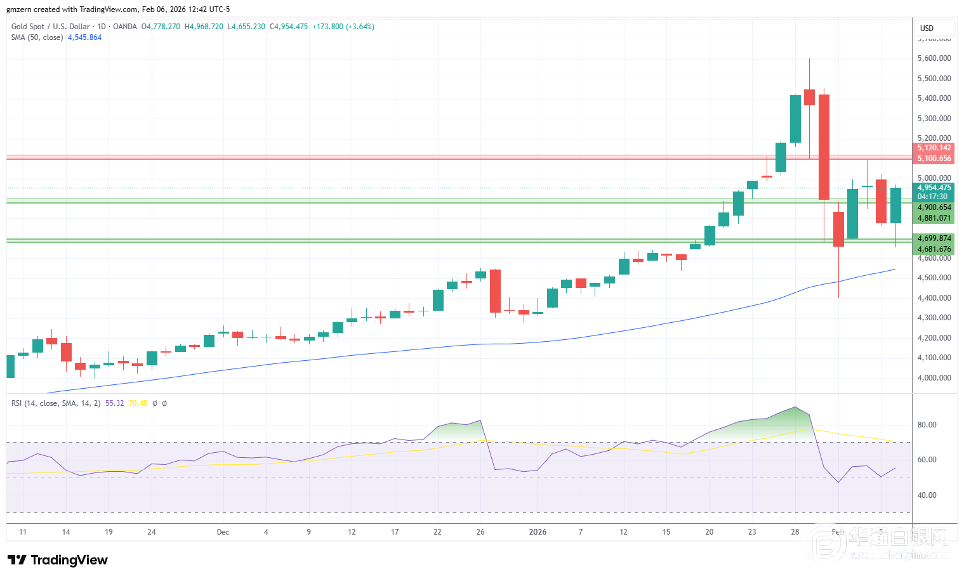The width and height of the screenshot is (964, 580).
Task: Select the 4,699.874 support level label
Action: pyautogui.click(x=934, y=238)
